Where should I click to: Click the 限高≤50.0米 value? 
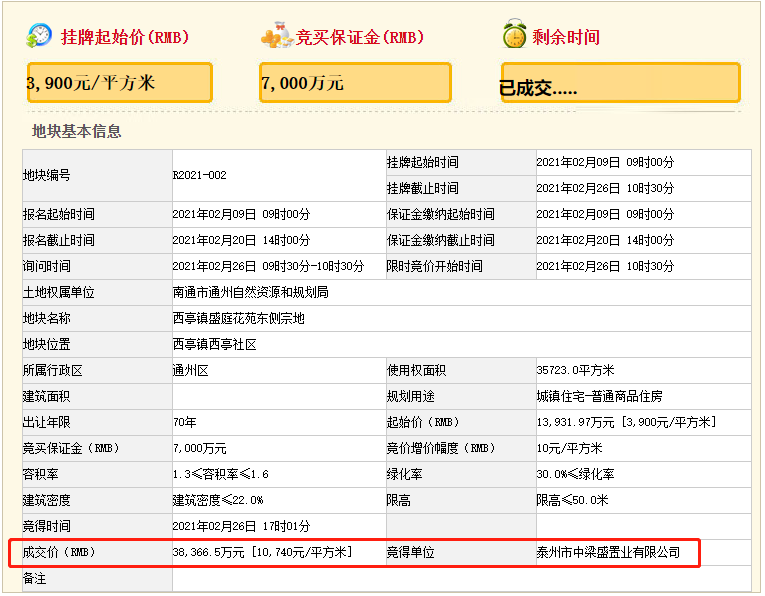572,500
